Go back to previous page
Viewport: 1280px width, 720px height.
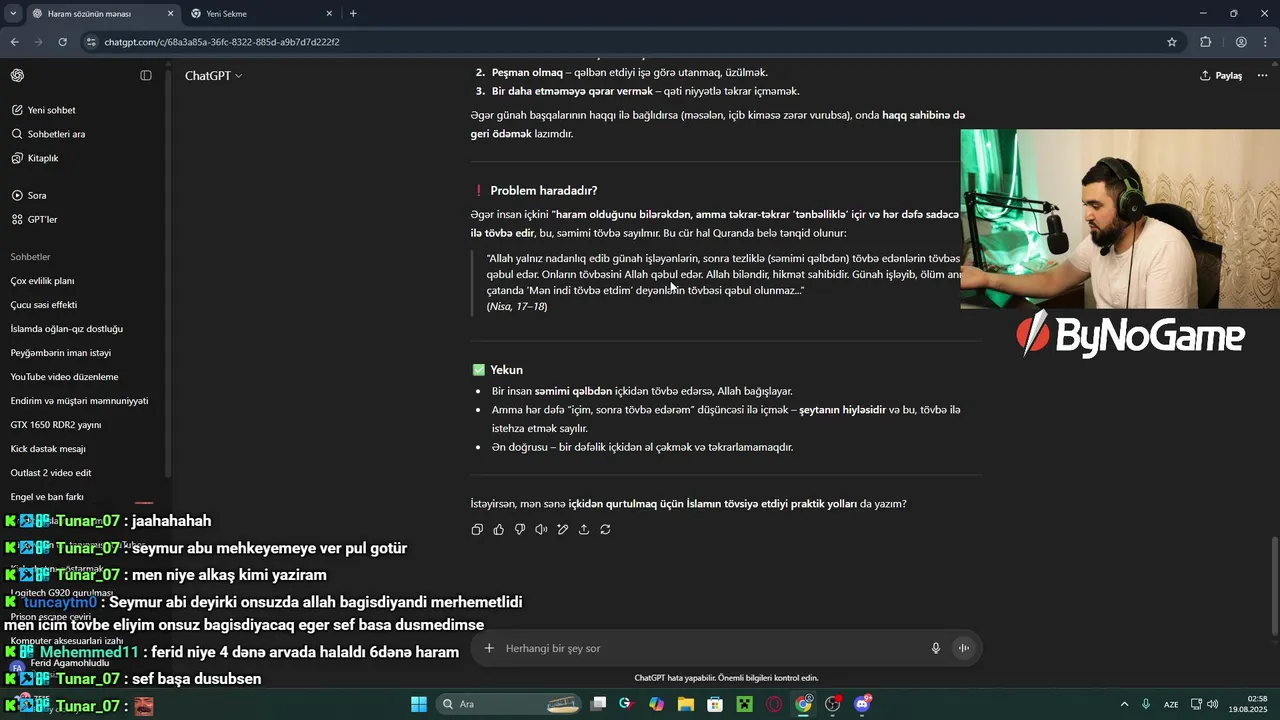pyautogui.click(x=14, y=42)
